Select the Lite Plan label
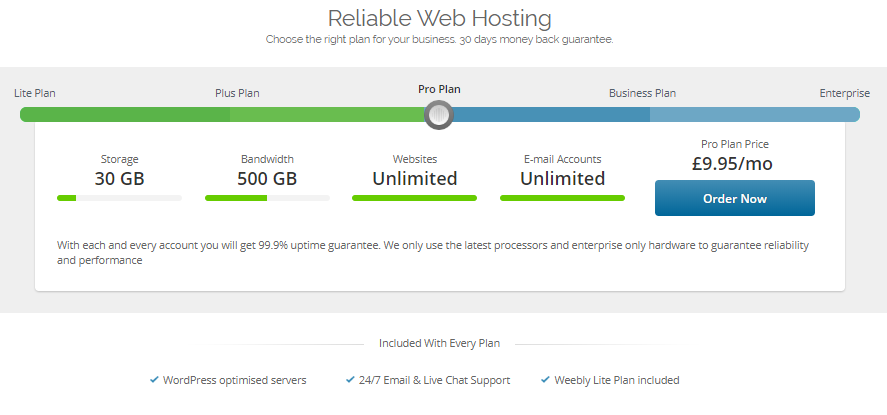Viewport: 887px width, 415px height. [35, 93]
